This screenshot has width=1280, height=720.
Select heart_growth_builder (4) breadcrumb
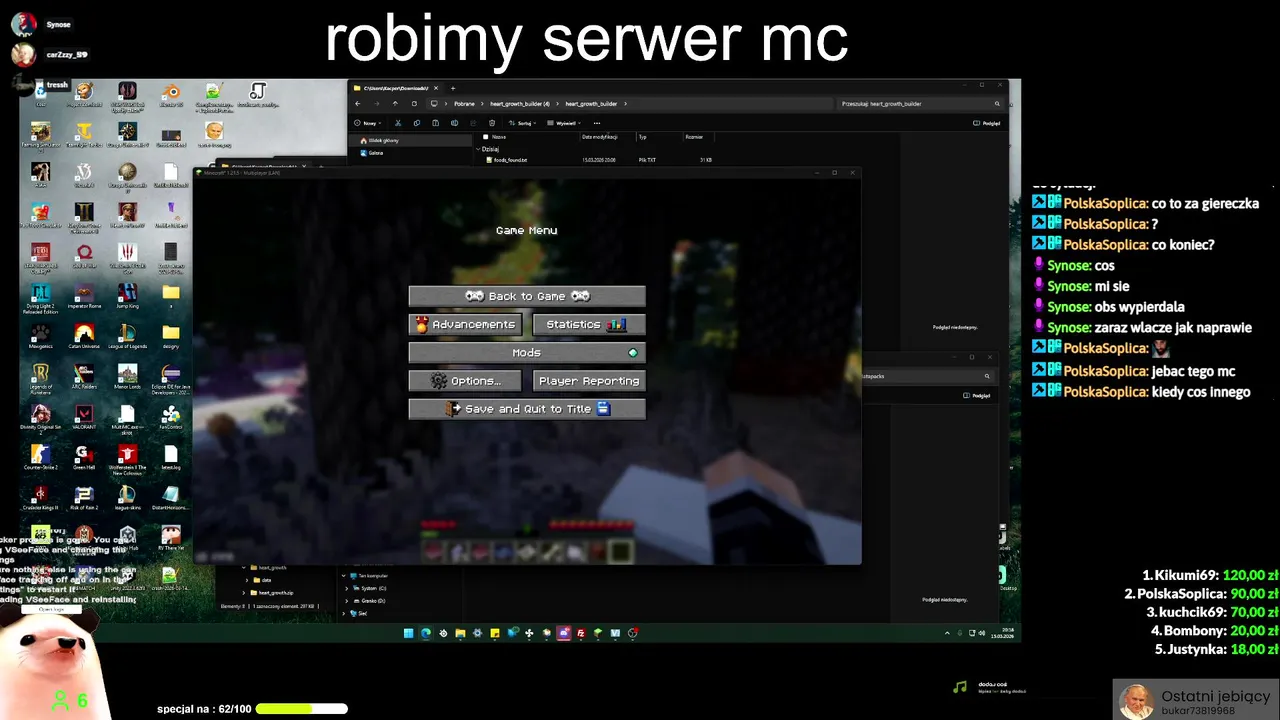[520, 104]
